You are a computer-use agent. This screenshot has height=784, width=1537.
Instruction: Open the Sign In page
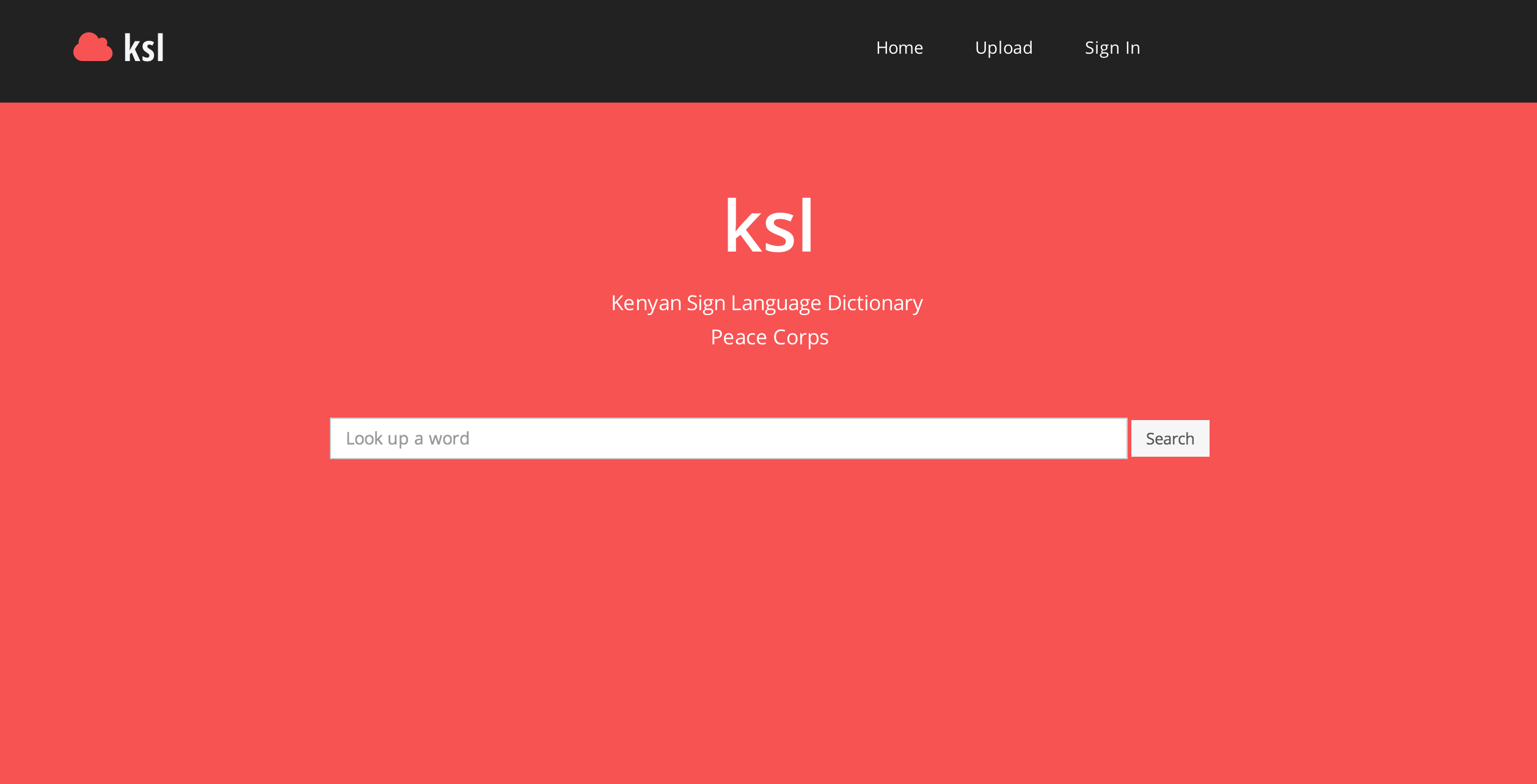(1112, 48)
